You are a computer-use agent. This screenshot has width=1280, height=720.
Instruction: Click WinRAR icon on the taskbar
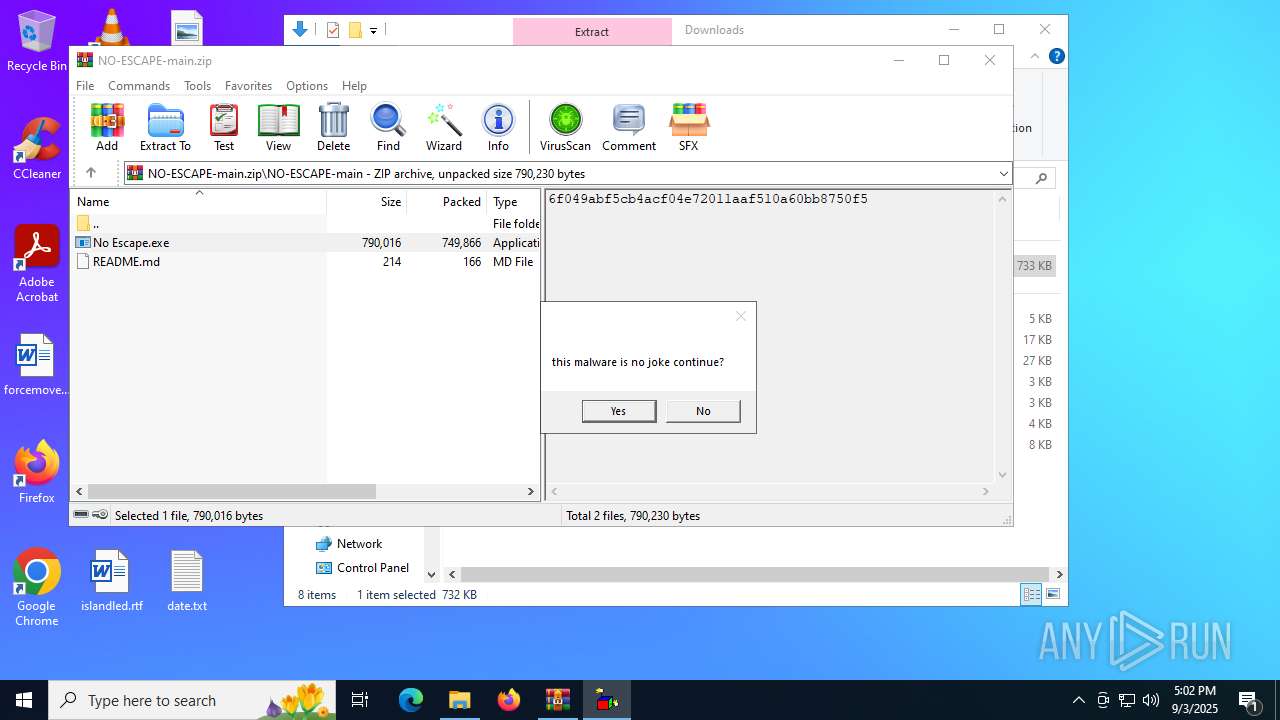tap(557, 700)
